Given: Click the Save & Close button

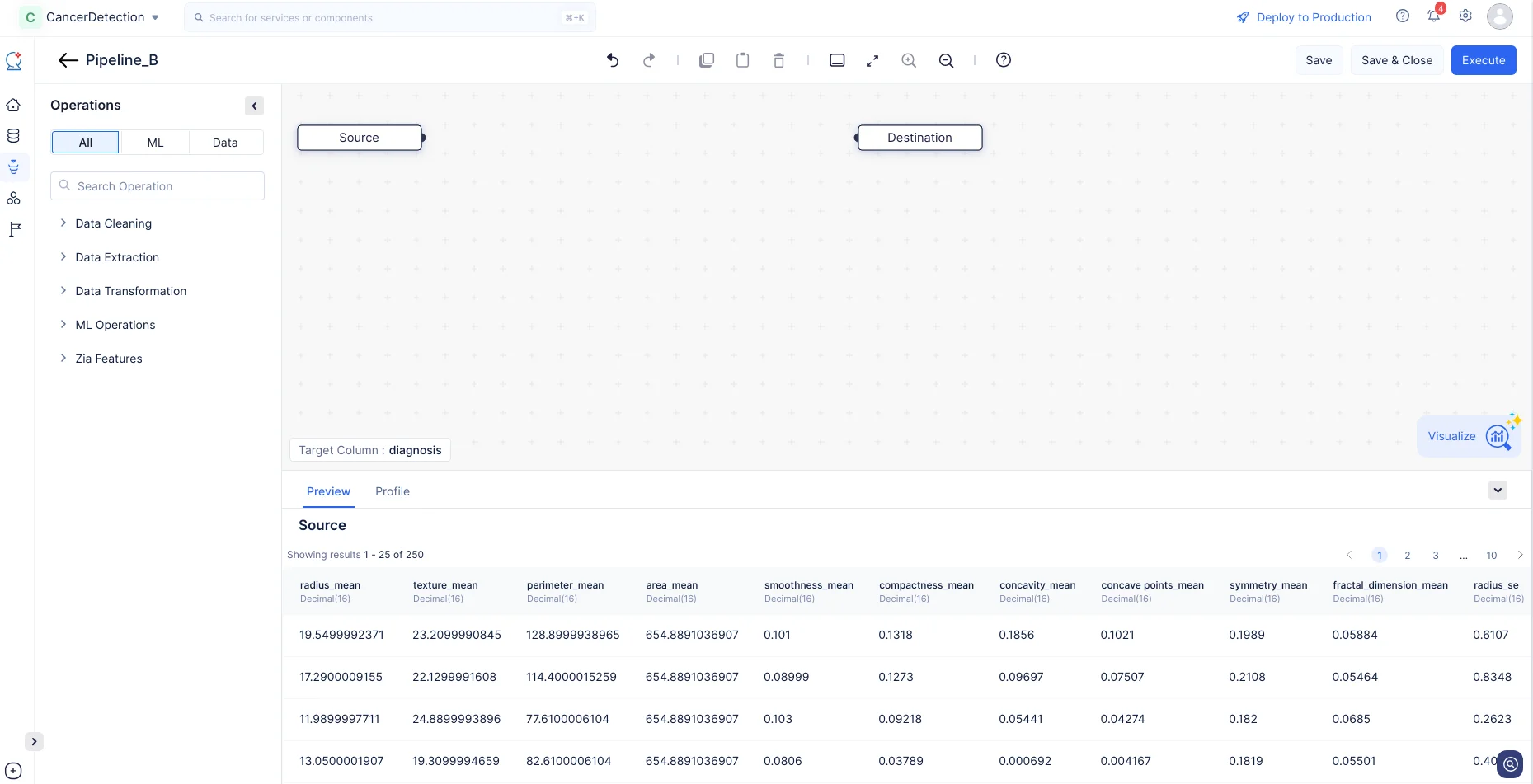Looking at the screenshot, I should (1397, 60).
